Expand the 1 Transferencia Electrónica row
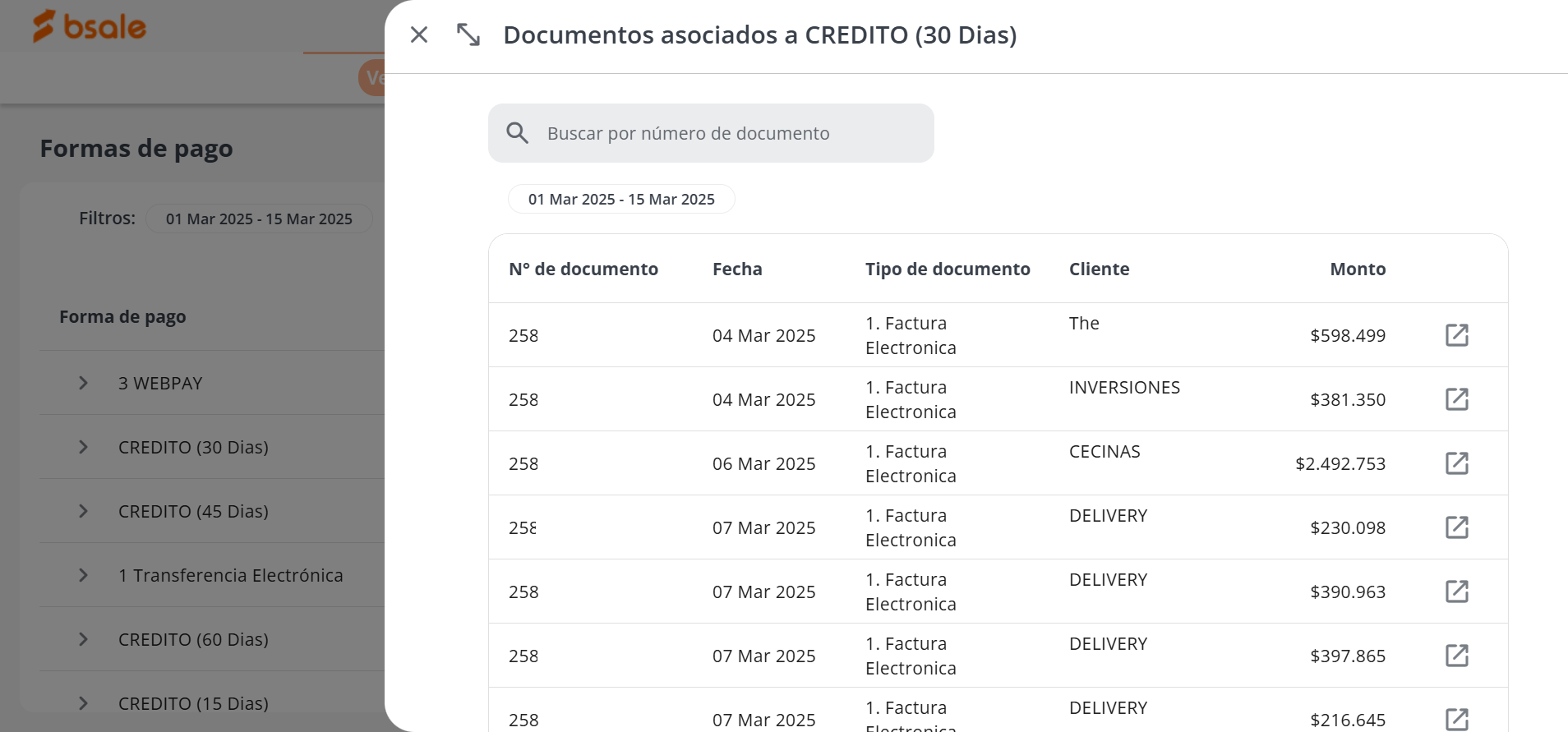This screenshot has width=1568, height=732. point(83,575)
